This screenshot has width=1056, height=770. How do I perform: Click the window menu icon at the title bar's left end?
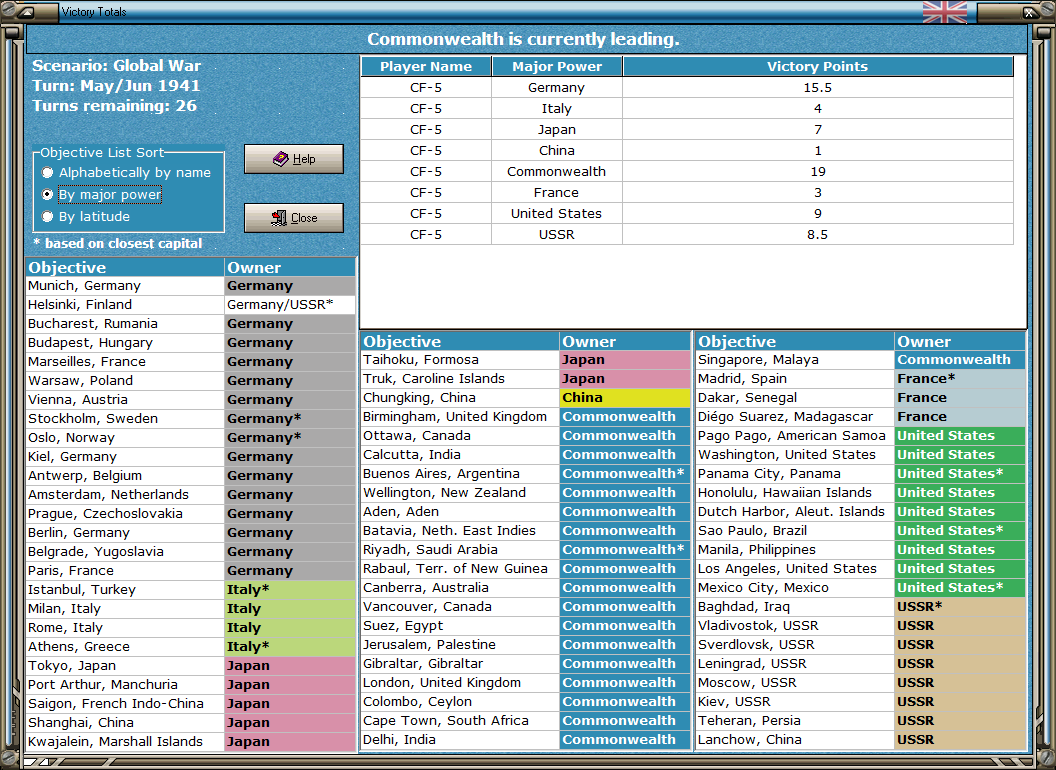26,11
